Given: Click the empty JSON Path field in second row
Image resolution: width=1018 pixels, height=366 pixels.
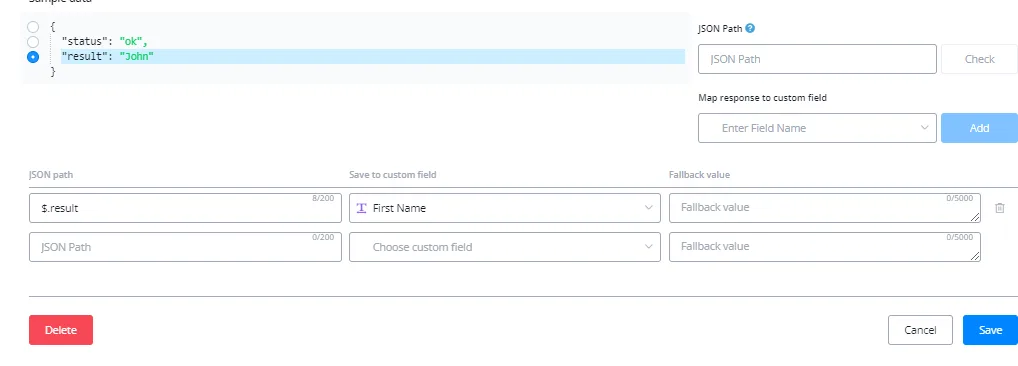Looking at the screenshot, I should (186, 247).
